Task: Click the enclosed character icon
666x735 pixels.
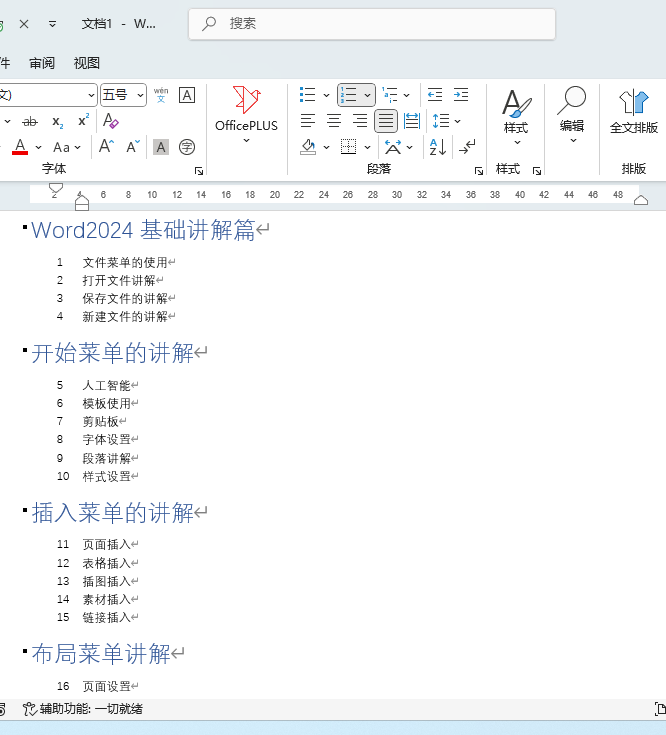Action: (x=187, y=147)
